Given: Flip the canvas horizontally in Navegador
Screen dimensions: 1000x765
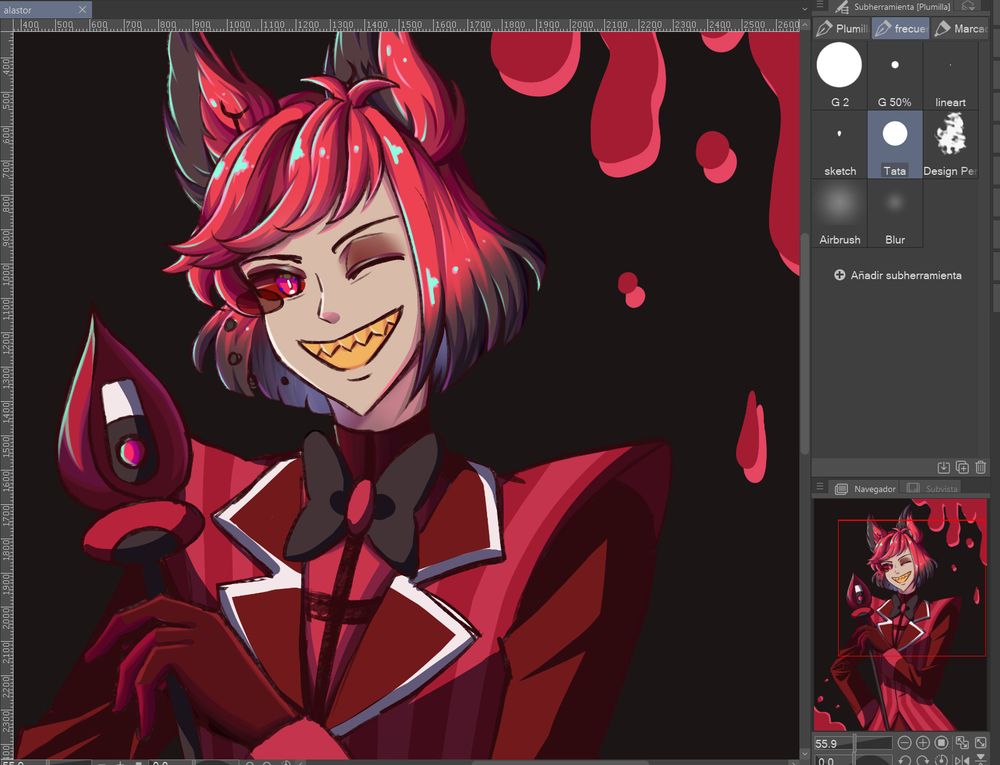Looking at the screenshot, I should [962, 760].
